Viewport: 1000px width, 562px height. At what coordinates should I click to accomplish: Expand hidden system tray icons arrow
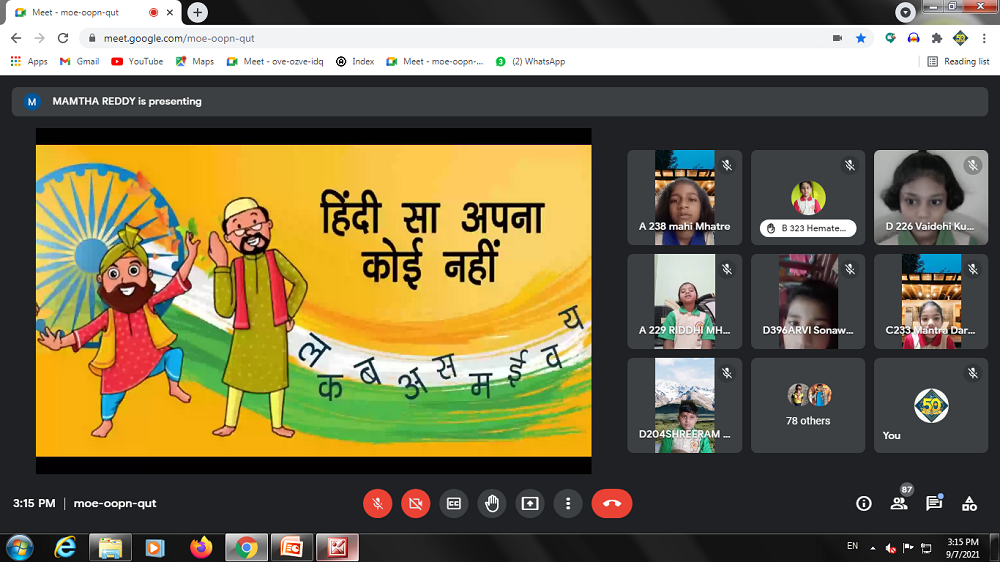pyautogui.click(x=873, y=548)
